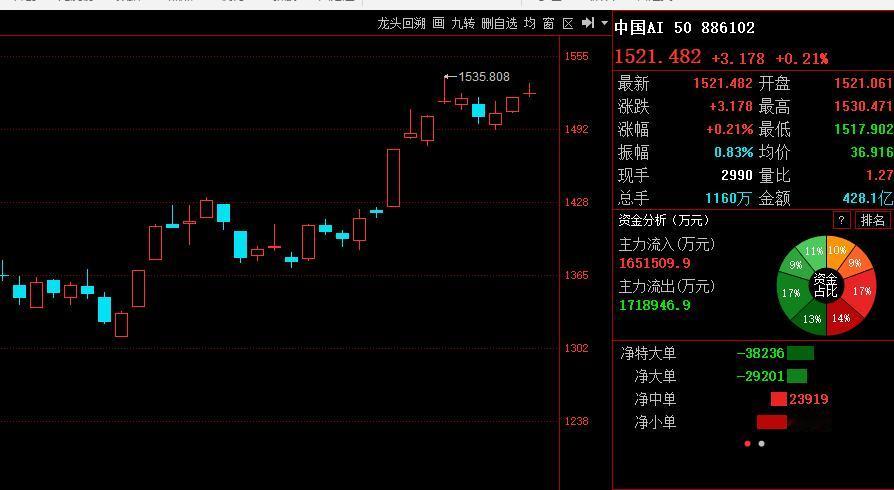
Task: Click the question mark help icon
Action: (841, 220)
